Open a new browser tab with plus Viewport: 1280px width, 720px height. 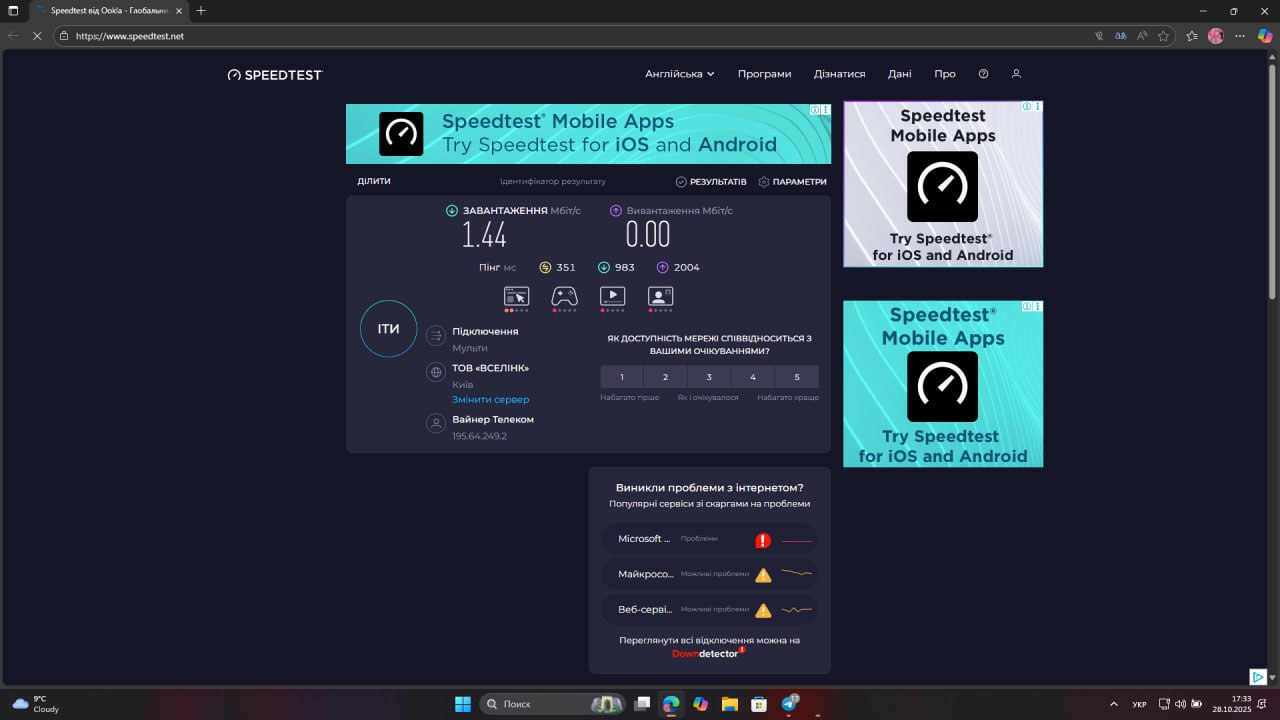coord(201,11)
